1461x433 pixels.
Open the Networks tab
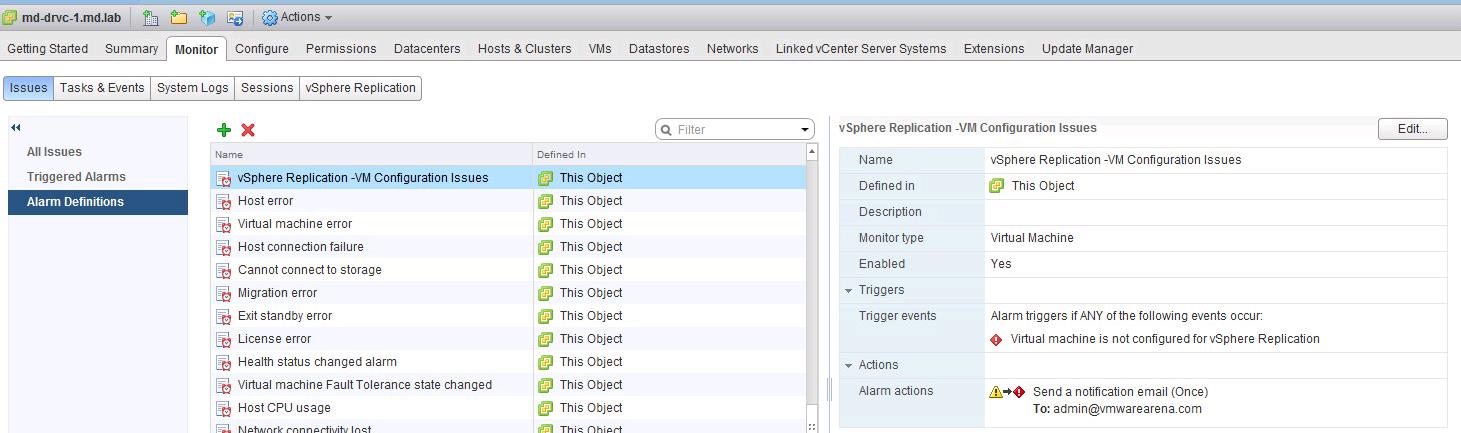tap(732, 49)
